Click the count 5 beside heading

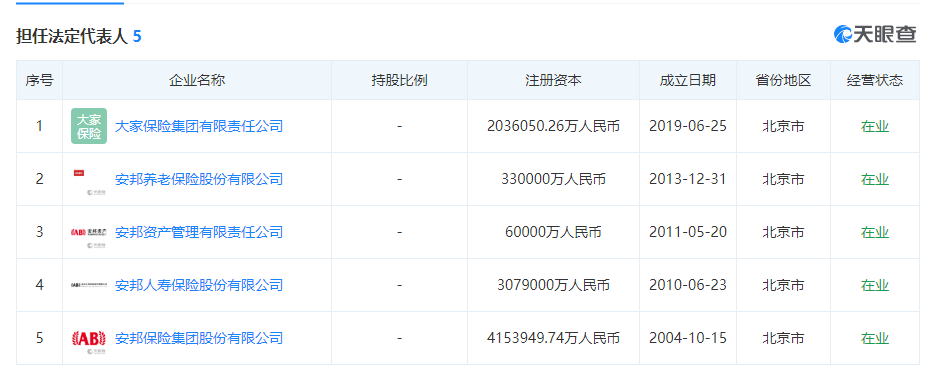[x=137, y=36]
